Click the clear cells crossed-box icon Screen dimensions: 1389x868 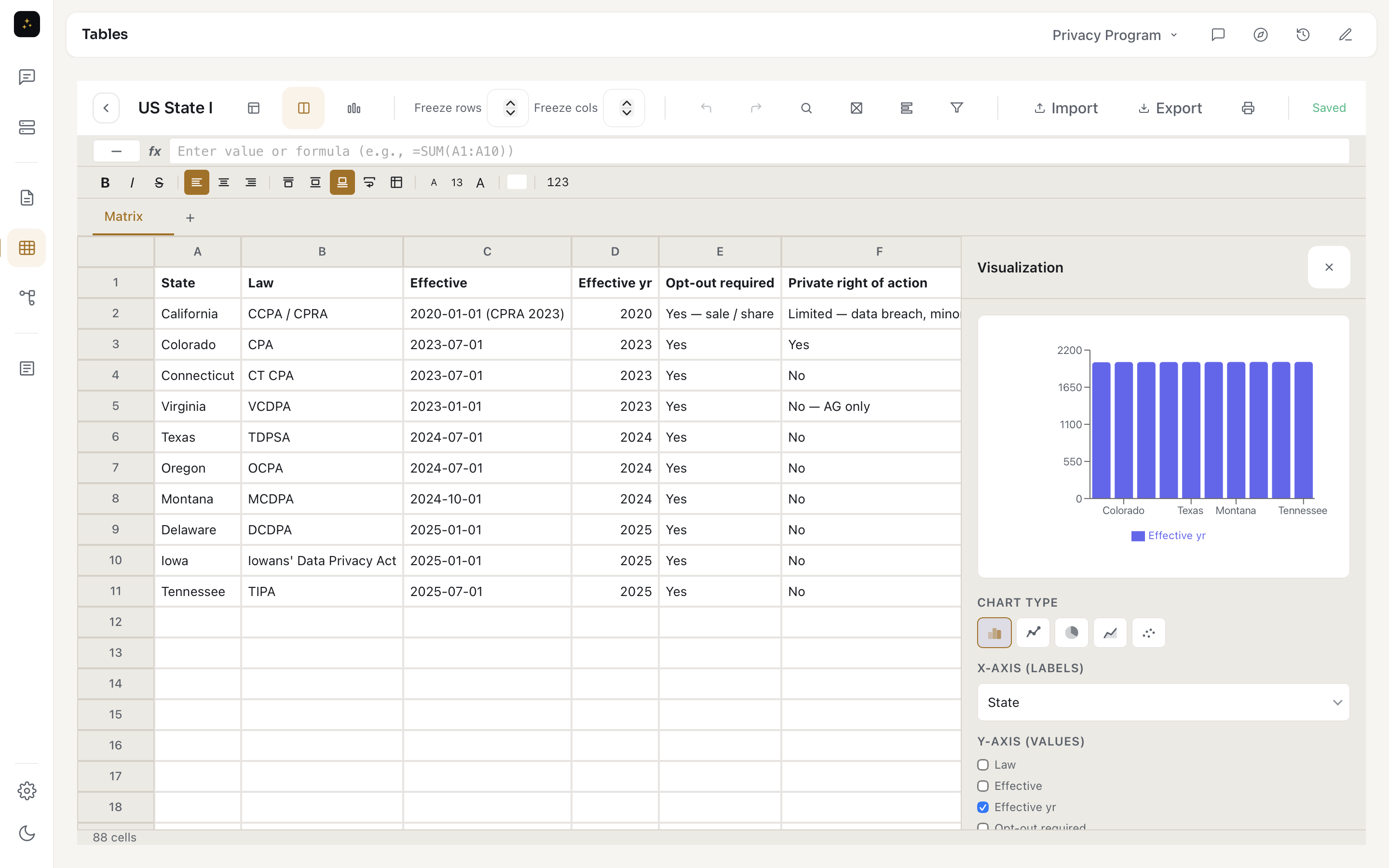pos(857,108)
